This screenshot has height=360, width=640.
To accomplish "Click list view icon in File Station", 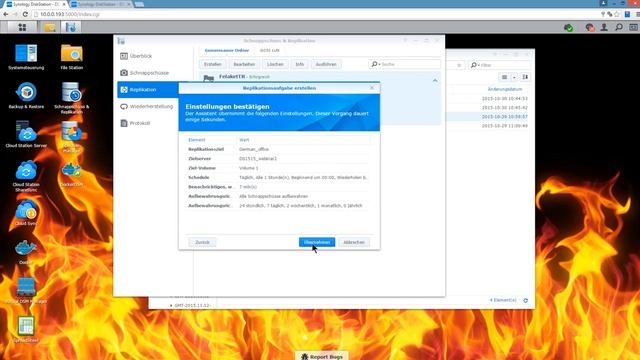I will (x=504, y=77).
